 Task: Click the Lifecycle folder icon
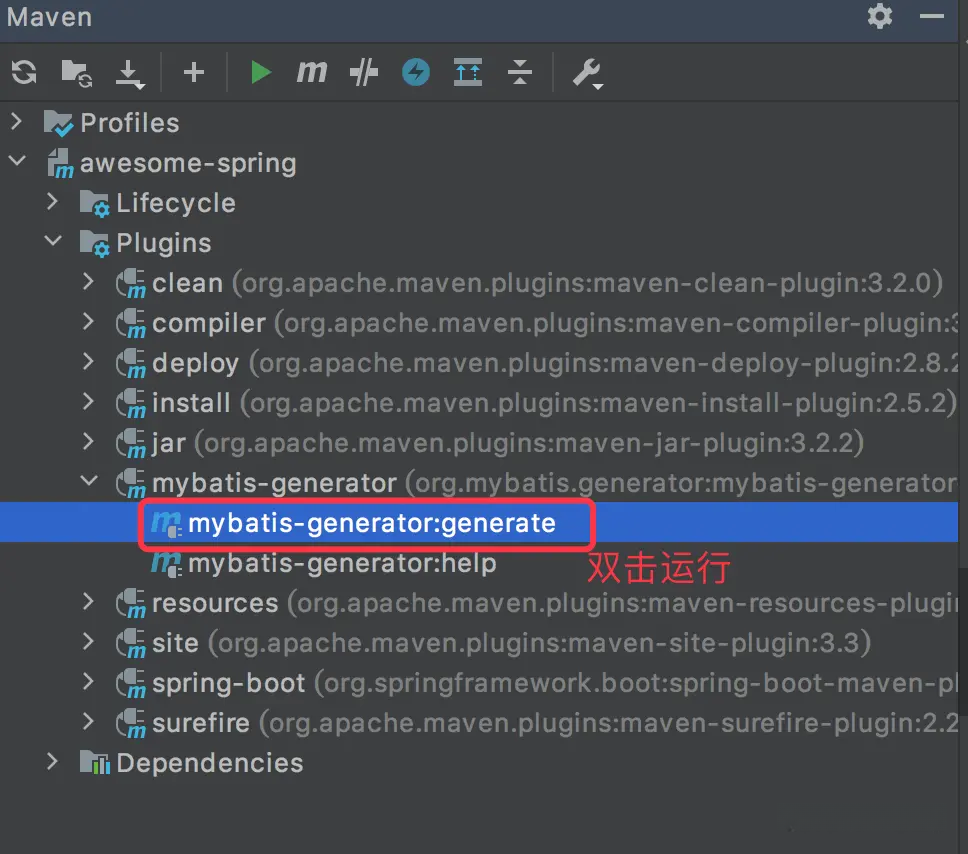pos(94,204)
